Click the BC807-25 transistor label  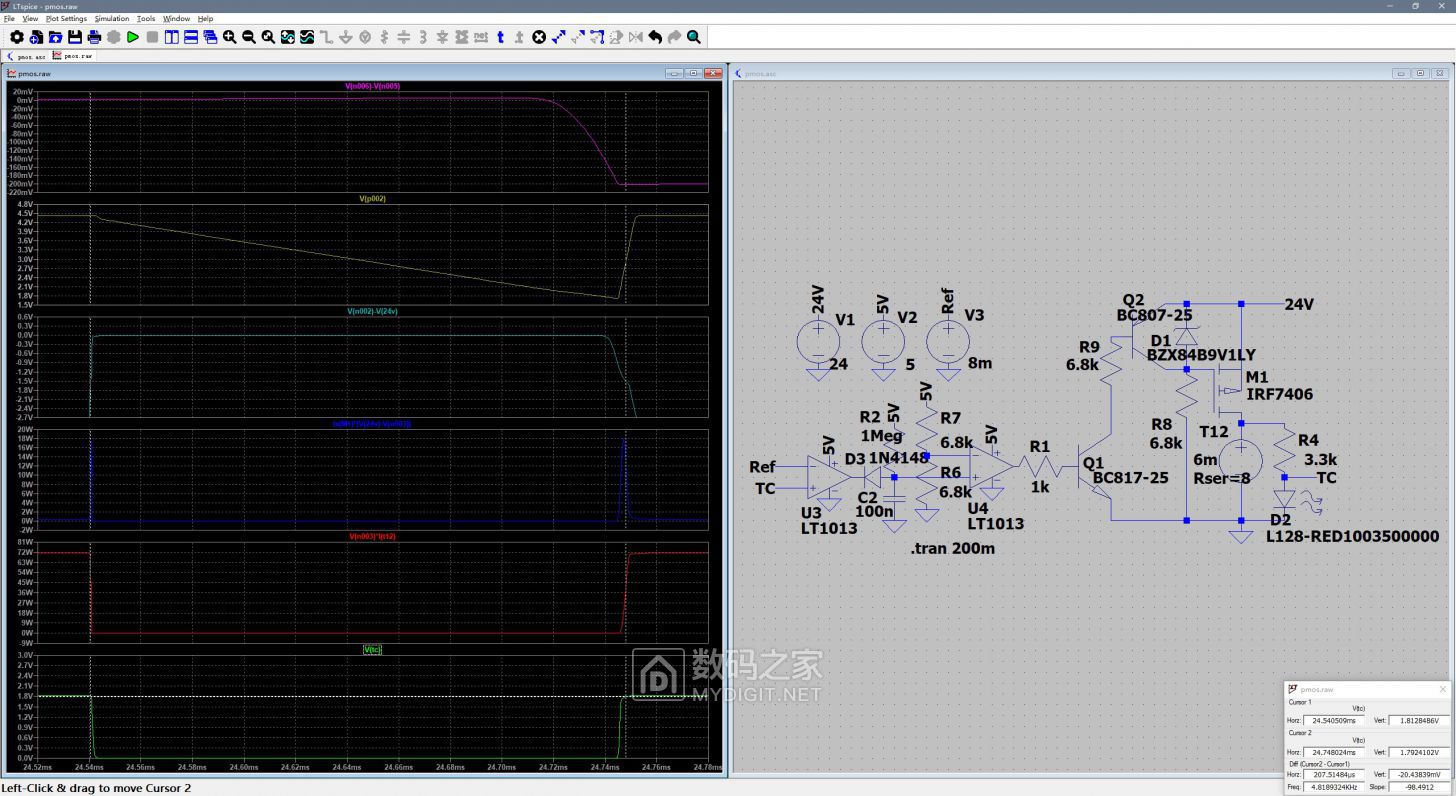coord(1155,315)
